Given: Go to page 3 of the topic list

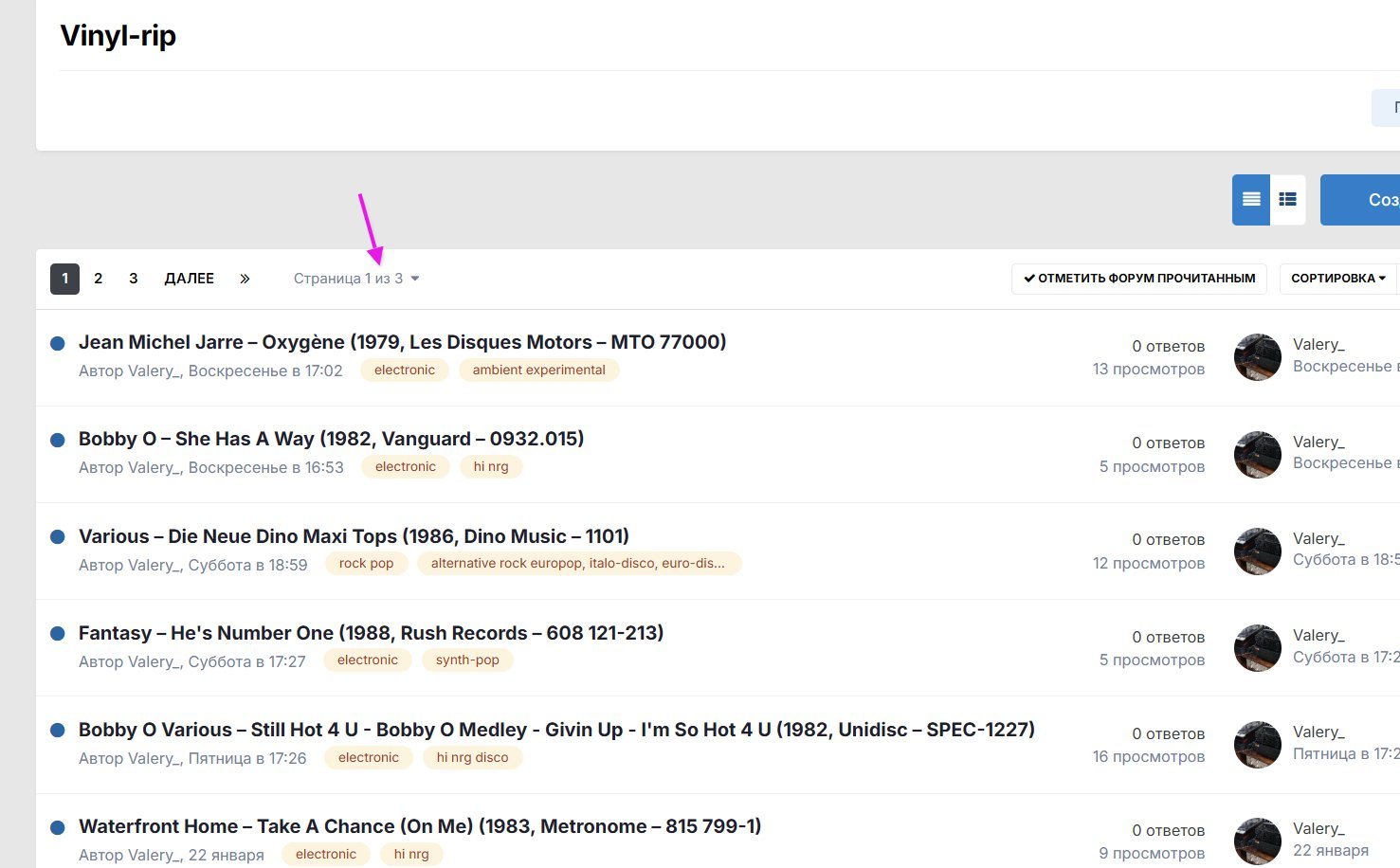Looking at the screenshot, I should [x=134, y=279].
